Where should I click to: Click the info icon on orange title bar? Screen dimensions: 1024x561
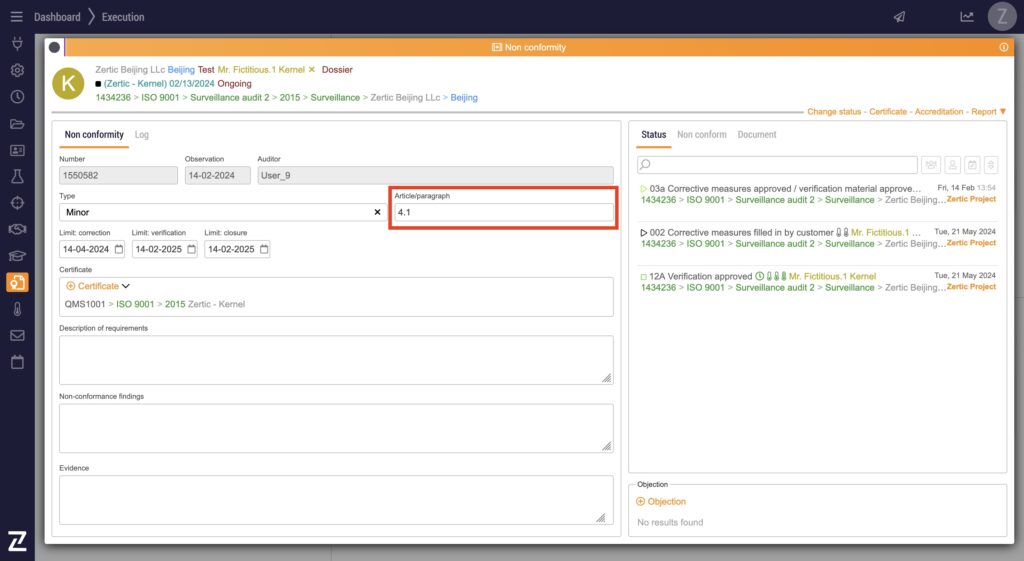[1003, 47]
